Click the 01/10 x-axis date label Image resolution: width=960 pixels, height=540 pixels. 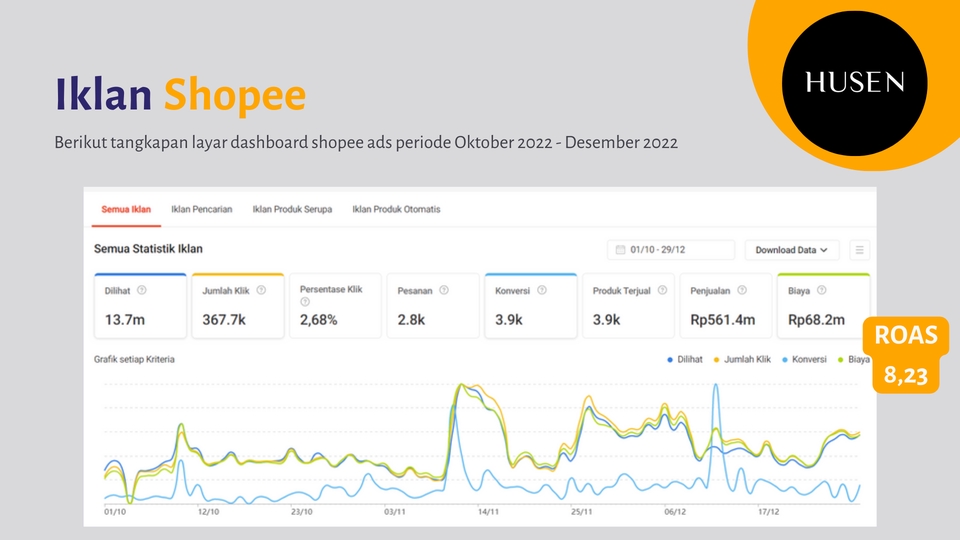pyautogui.click(x=115, y=512)
